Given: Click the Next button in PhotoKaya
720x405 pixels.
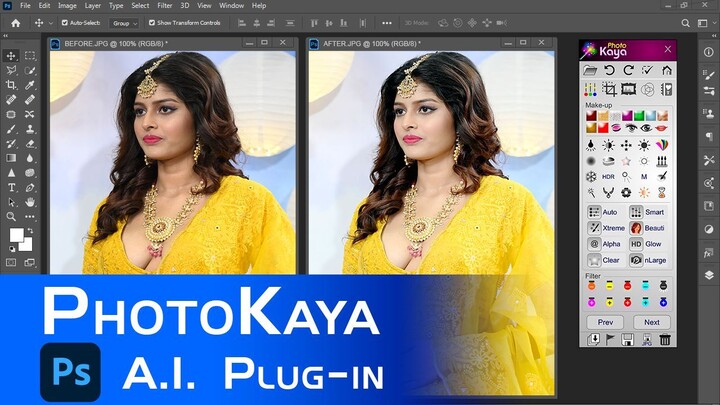Looking at the screenshot, I should click(x=652, y=322).
